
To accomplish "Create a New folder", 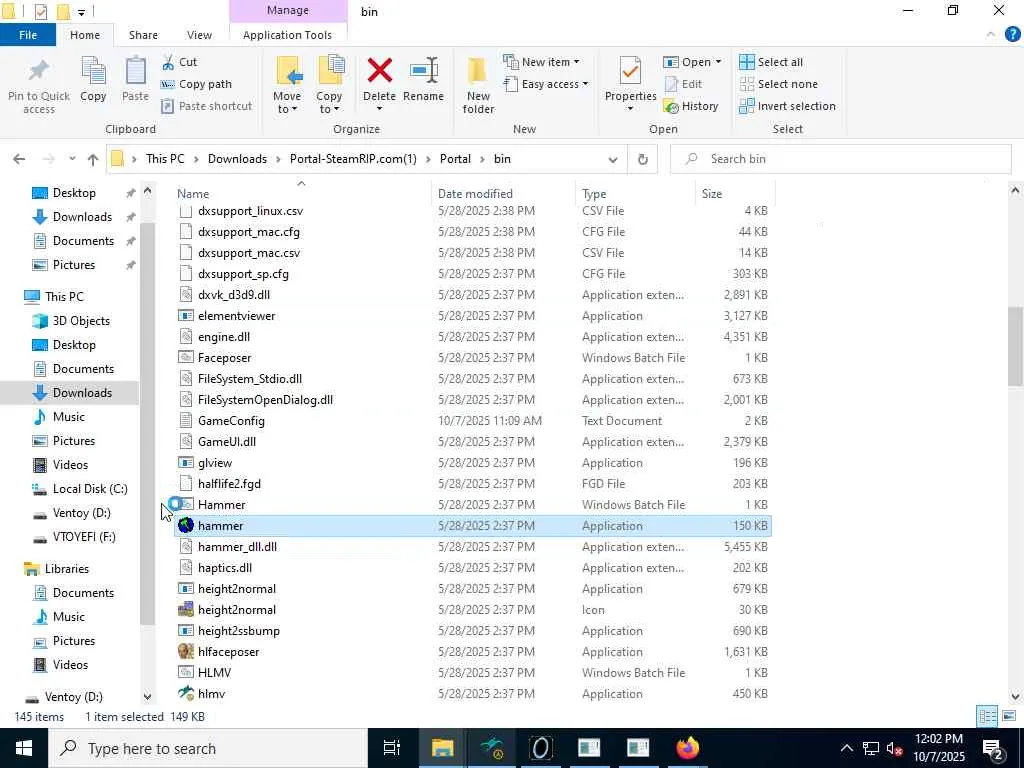I will pyautogui.click(x=478, y=85).
